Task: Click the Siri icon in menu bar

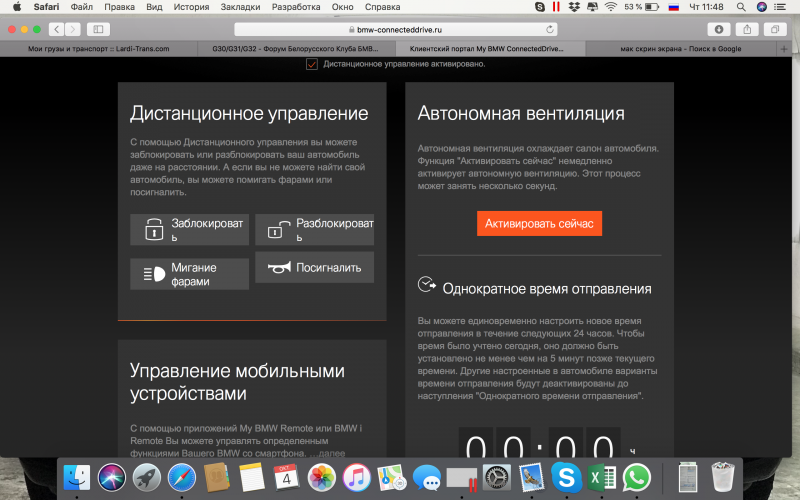Action: [x=762, y=7]
